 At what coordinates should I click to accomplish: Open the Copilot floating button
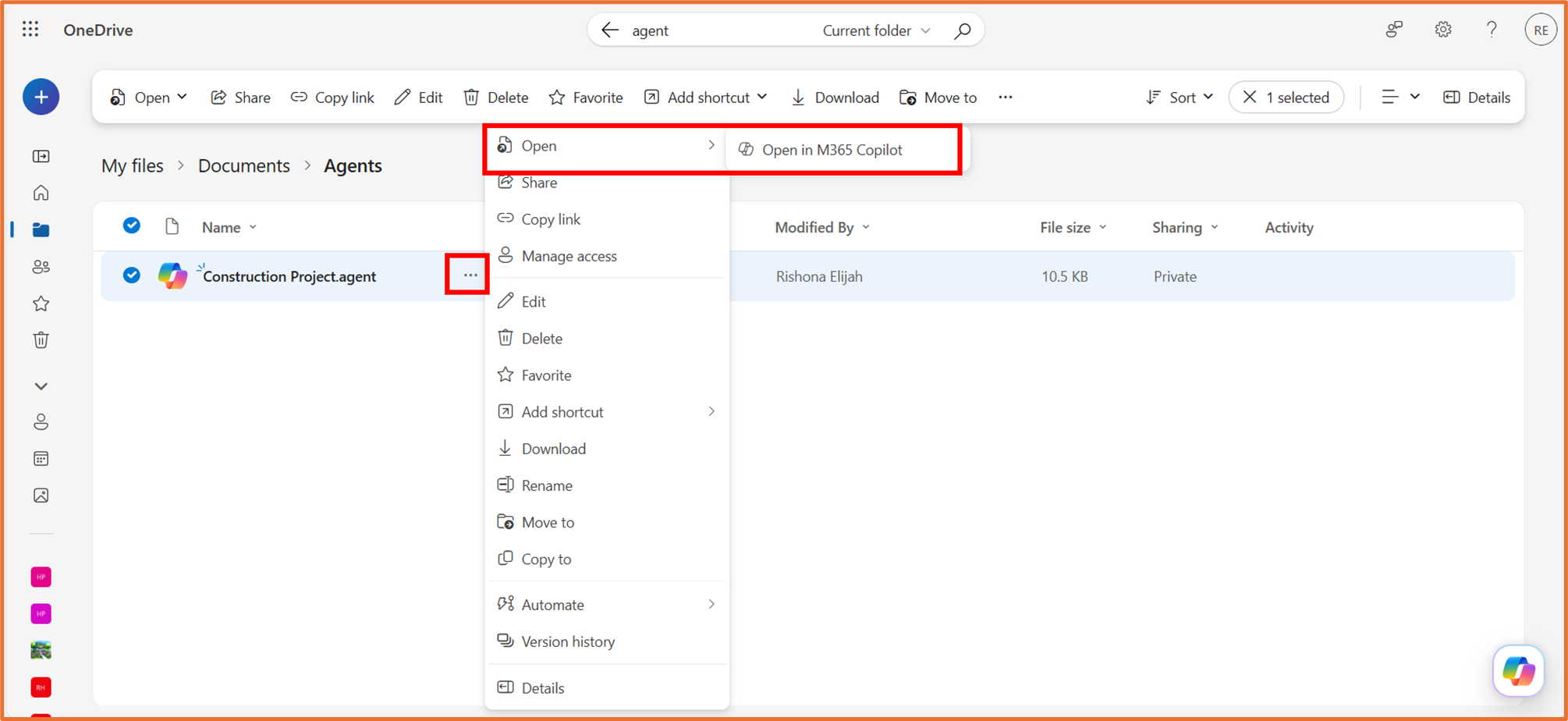1518,670
